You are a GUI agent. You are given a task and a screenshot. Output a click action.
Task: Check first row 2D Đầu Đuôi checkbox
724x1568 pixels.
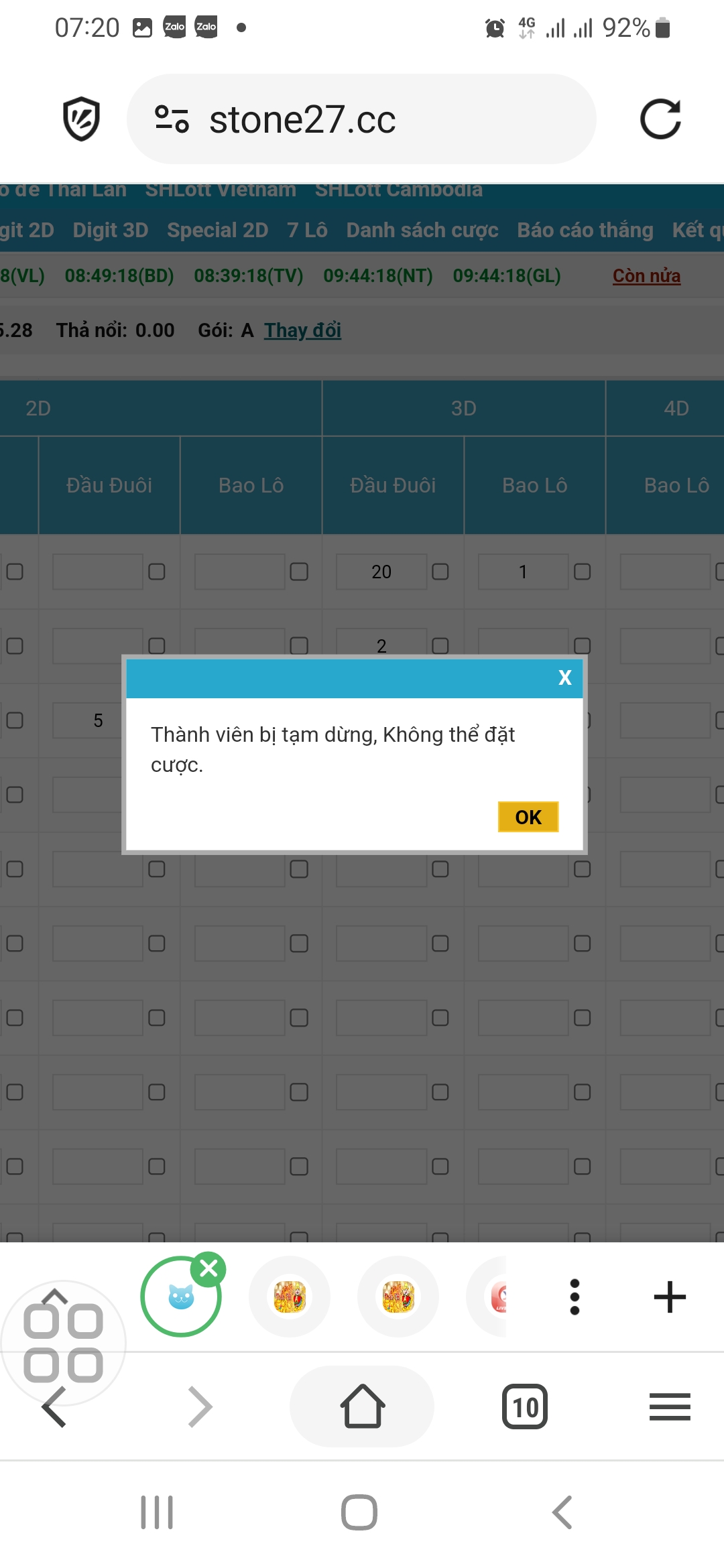click(157, 572)
